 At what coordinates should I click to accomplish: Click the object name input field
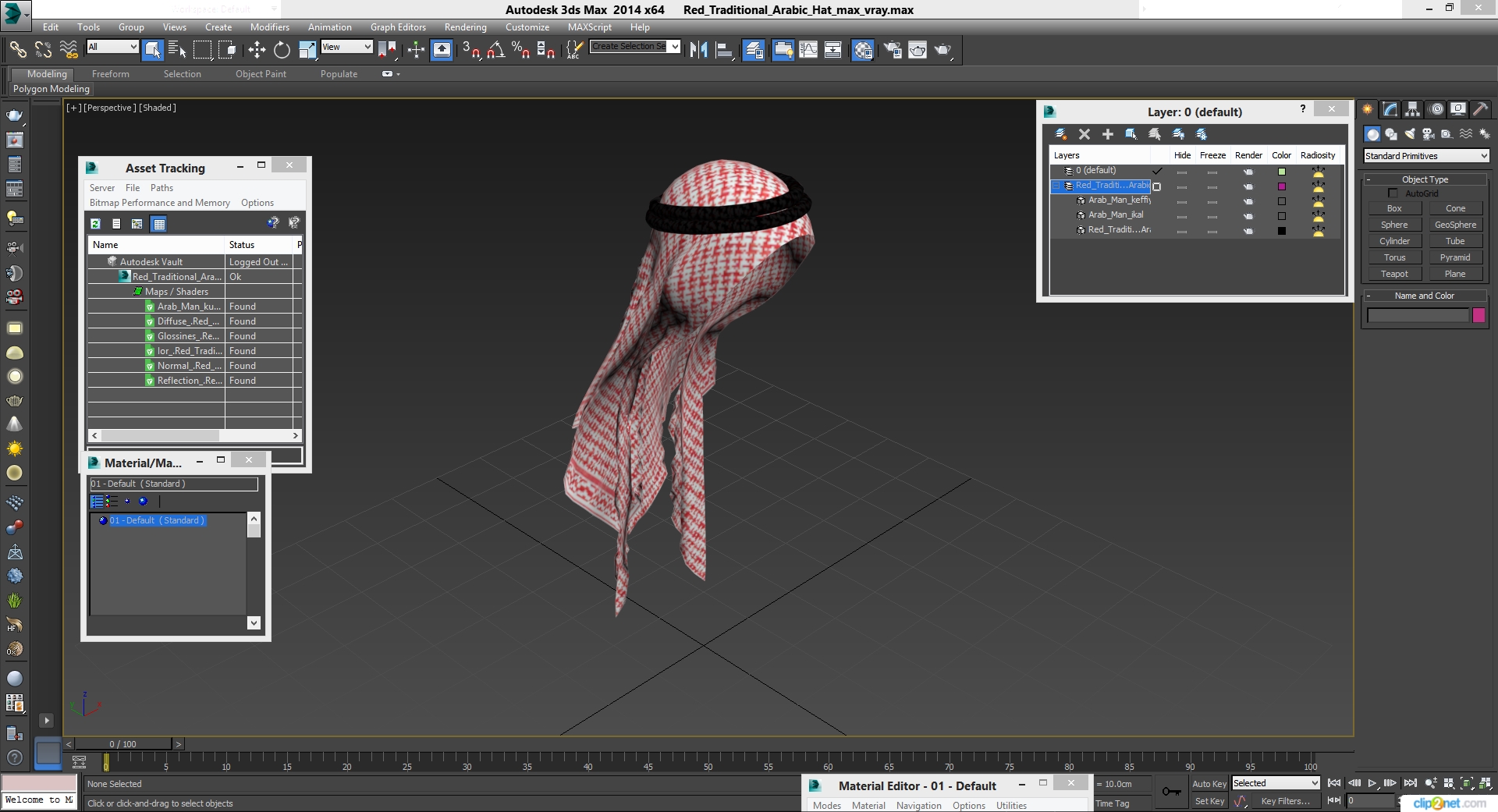(1418, 315)
